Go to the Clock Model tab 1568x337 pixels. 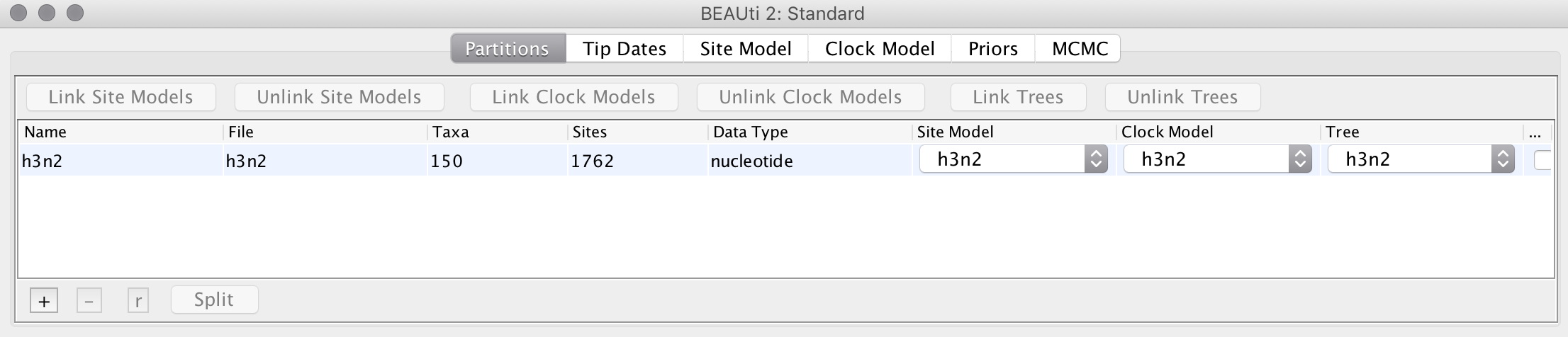pyautogui.click(x=880, y=49)
